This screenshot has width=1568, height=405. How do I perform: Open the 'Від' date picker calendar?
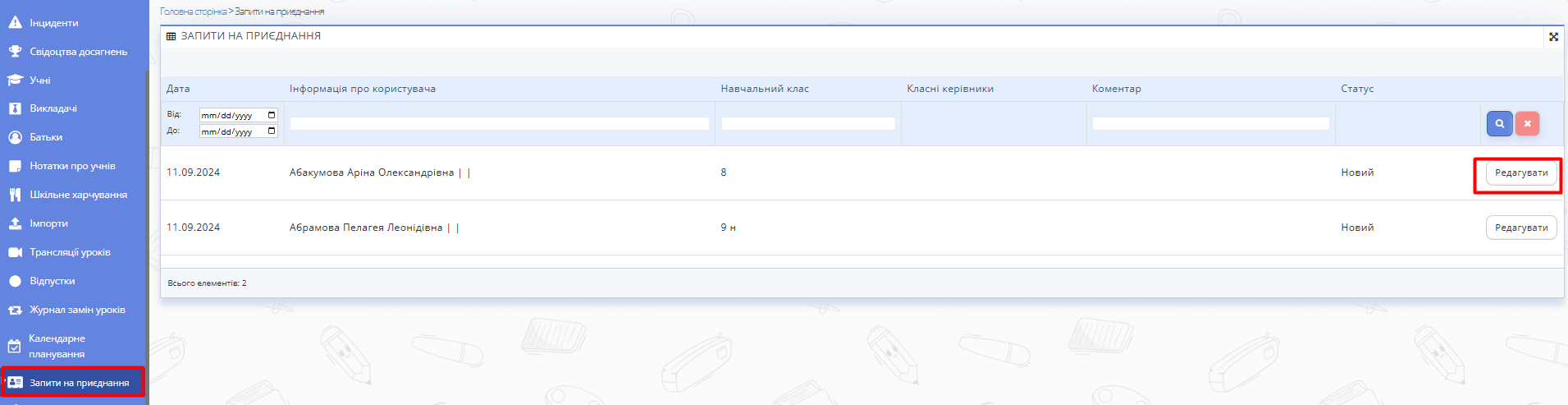pyautogui.click(x=272, y=115)
